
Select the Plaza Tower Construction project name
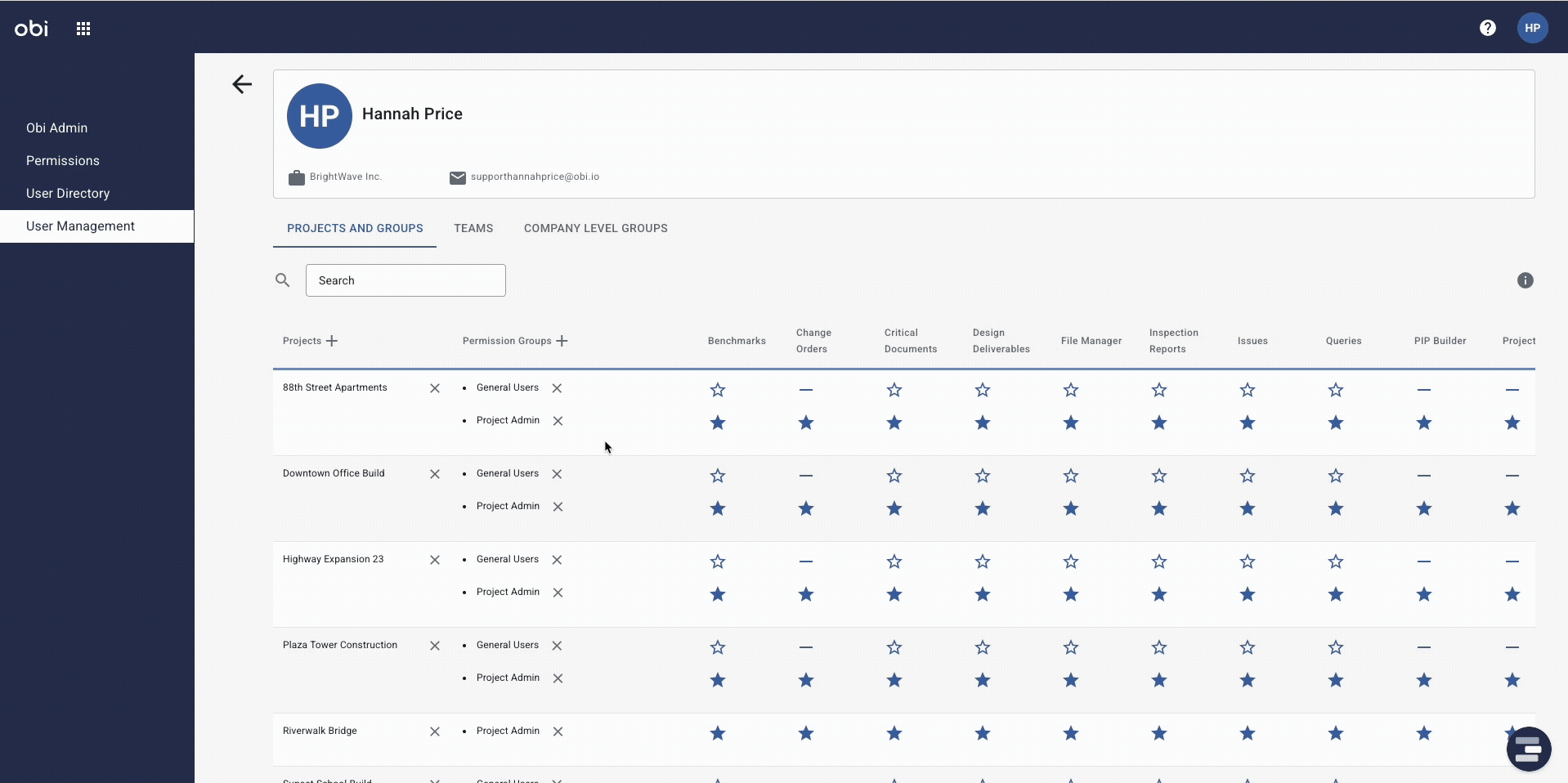pyautogui.click(x=340, y=645)
